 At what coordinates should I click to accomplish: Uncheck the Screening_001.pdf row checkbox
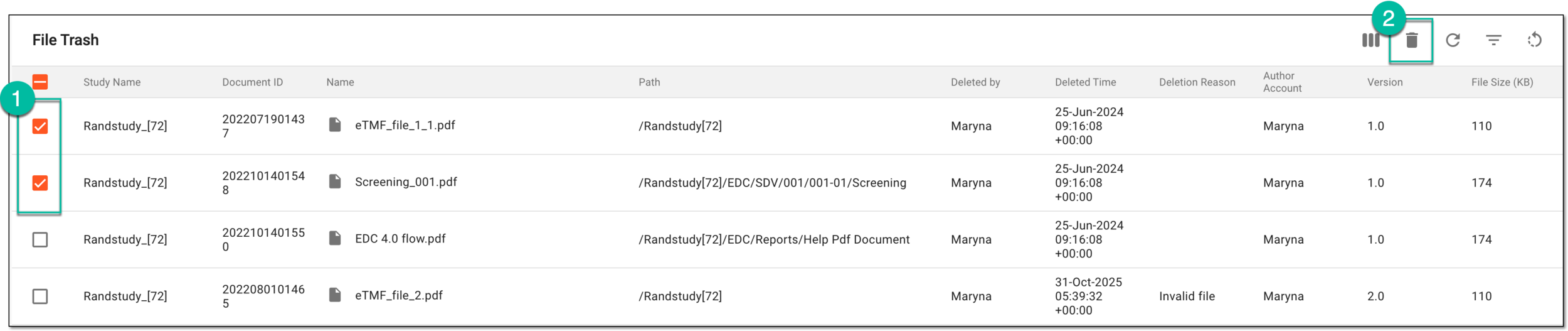(40, 183)
